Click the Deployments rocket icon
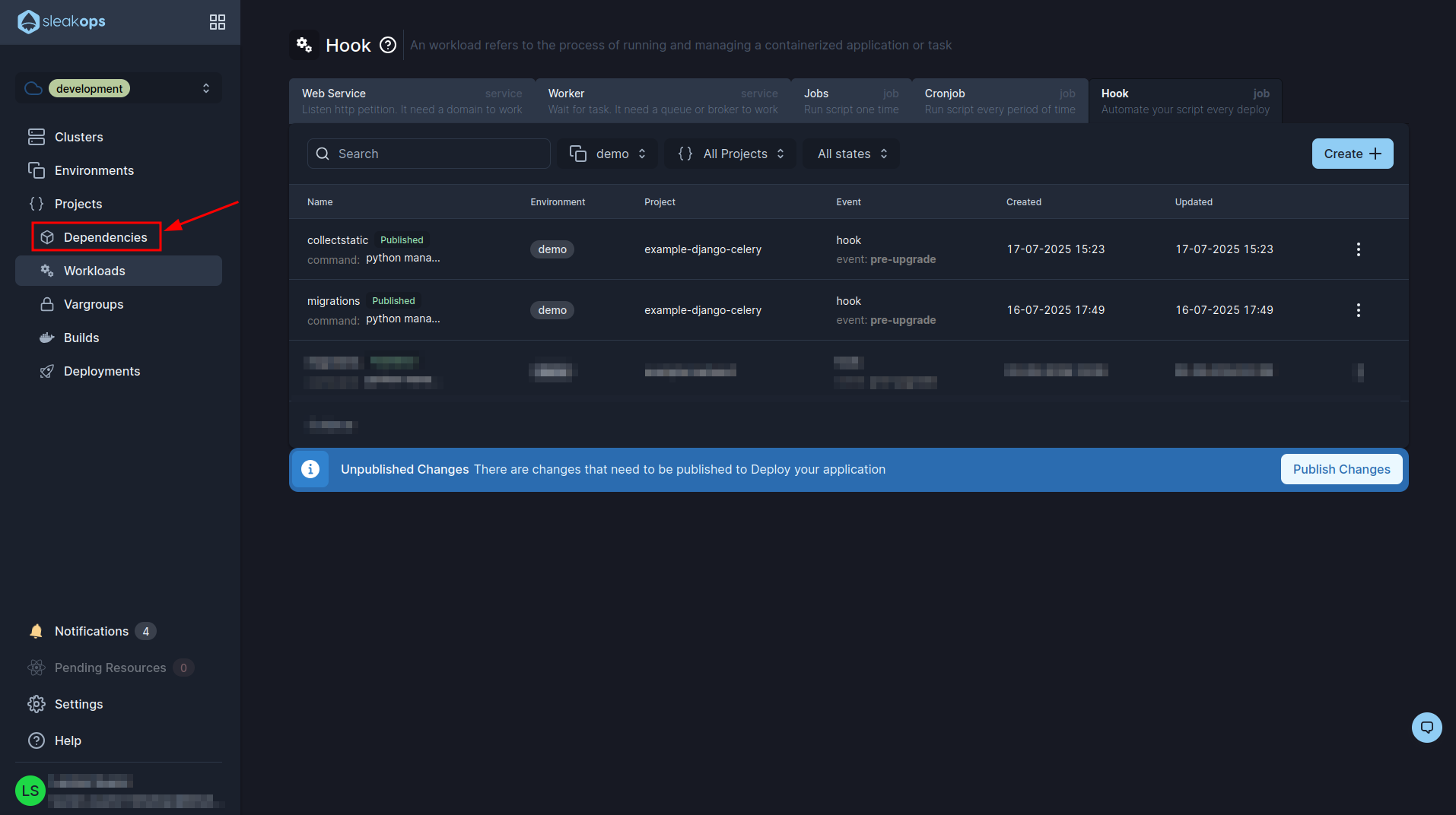This screenshot has width=1456, height=815. coord(47,371)
